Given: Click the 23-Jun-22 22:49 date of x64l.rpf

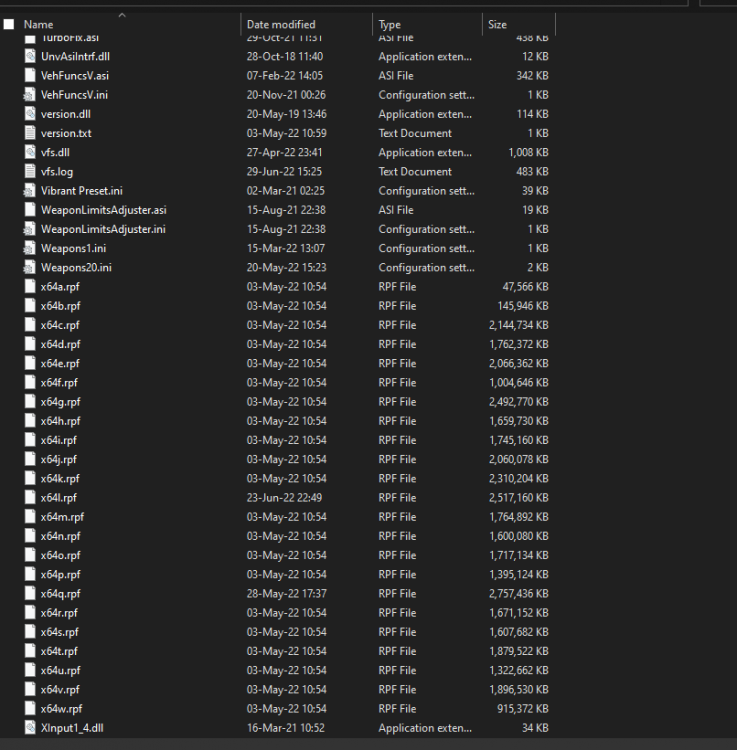Looking at the screenshot, I should [284, 497].
